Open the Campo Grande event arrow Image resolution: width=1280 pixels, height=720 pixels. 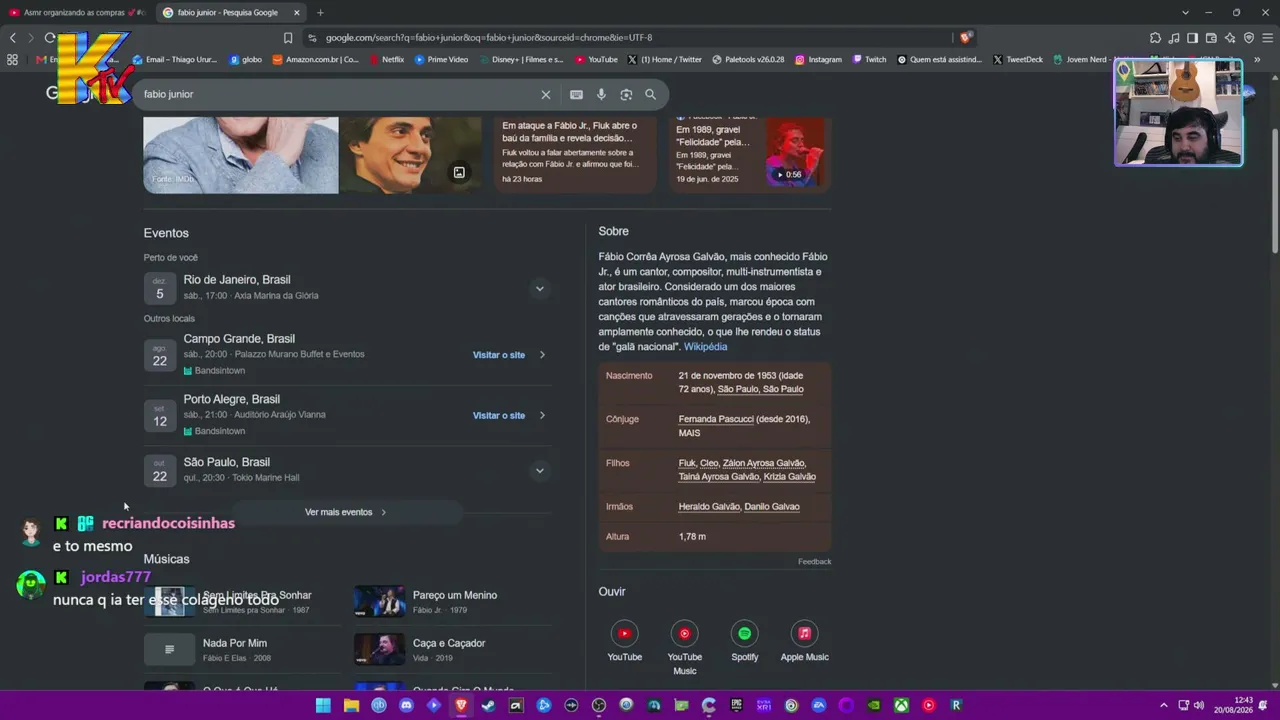542,355
